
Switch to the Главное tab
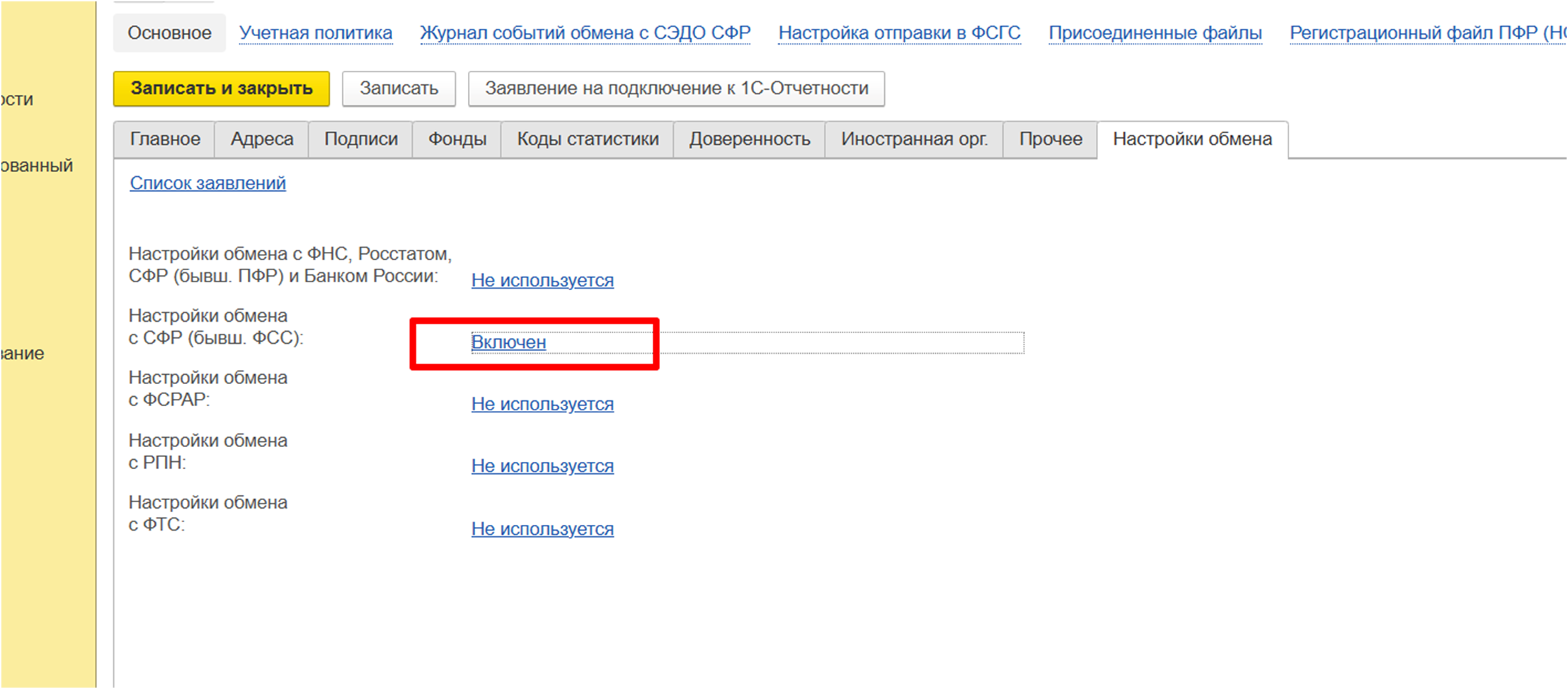click(x=165, y=139)
